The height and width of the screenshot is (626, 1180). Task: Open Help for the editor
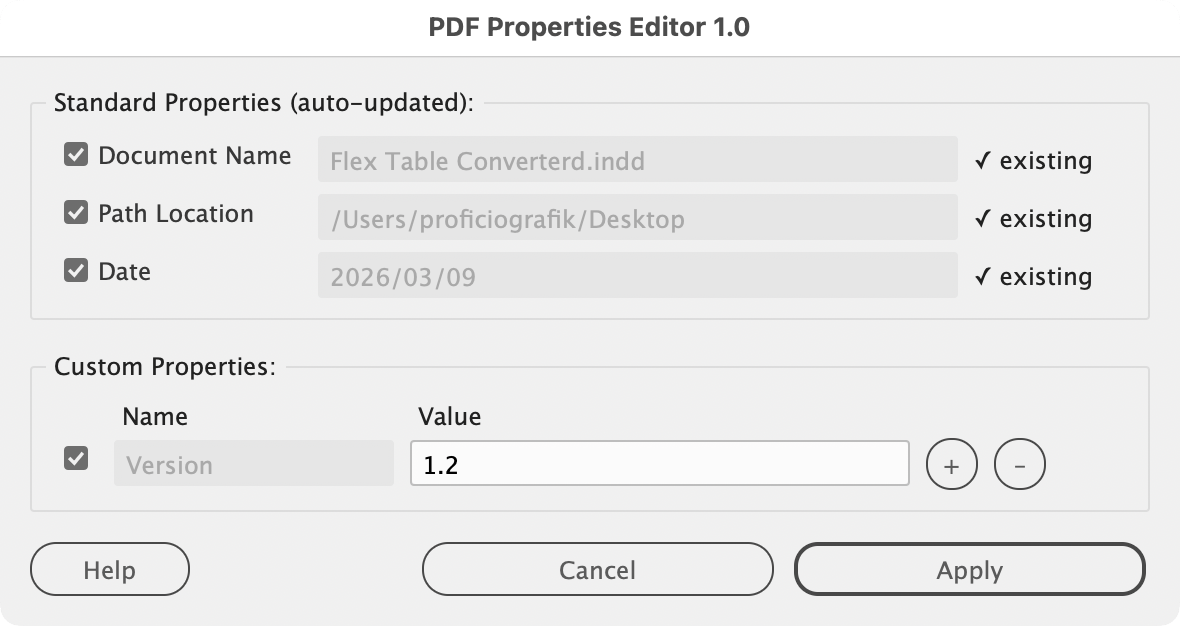110,570
